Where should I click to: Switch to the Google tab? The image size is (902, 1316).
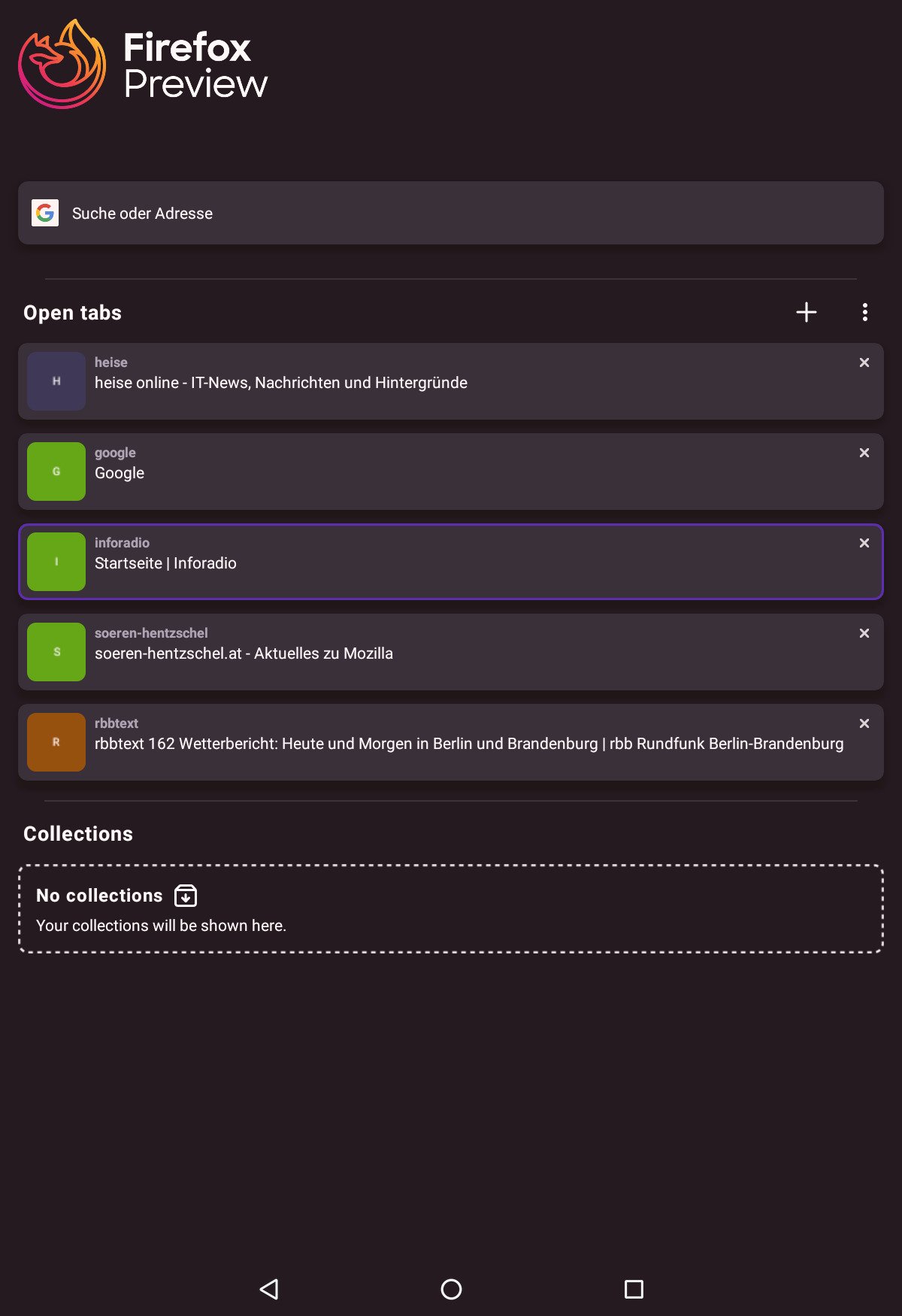pyautogui.click(x=451, y=473)
